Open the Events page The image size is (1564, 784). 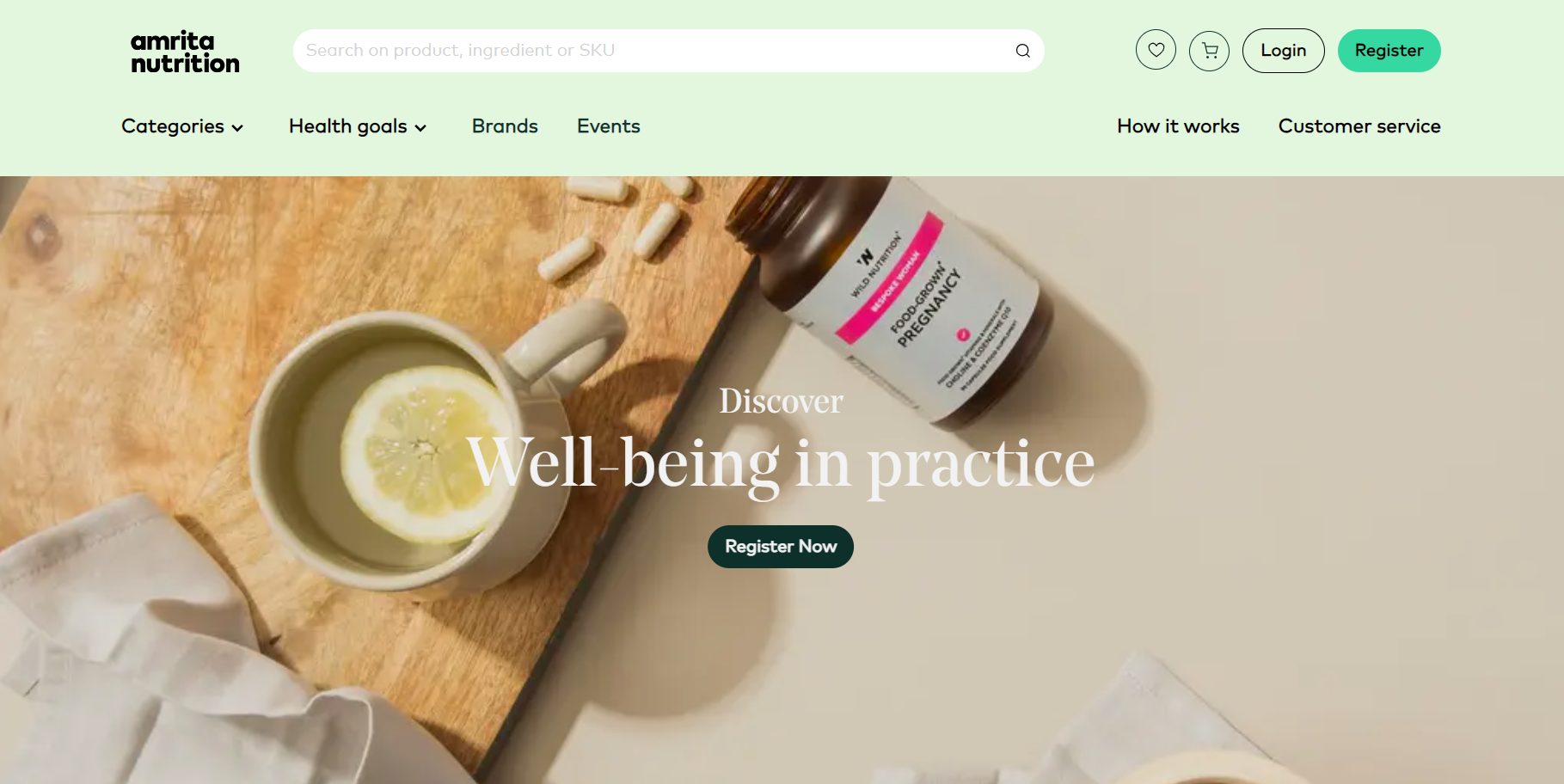[609, 126]
